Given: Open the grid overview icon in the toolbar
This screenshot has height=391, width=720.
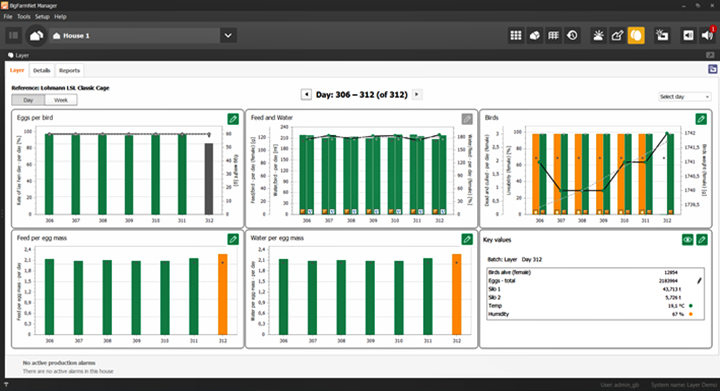Looking at the screenshot, I should (516, 35).
